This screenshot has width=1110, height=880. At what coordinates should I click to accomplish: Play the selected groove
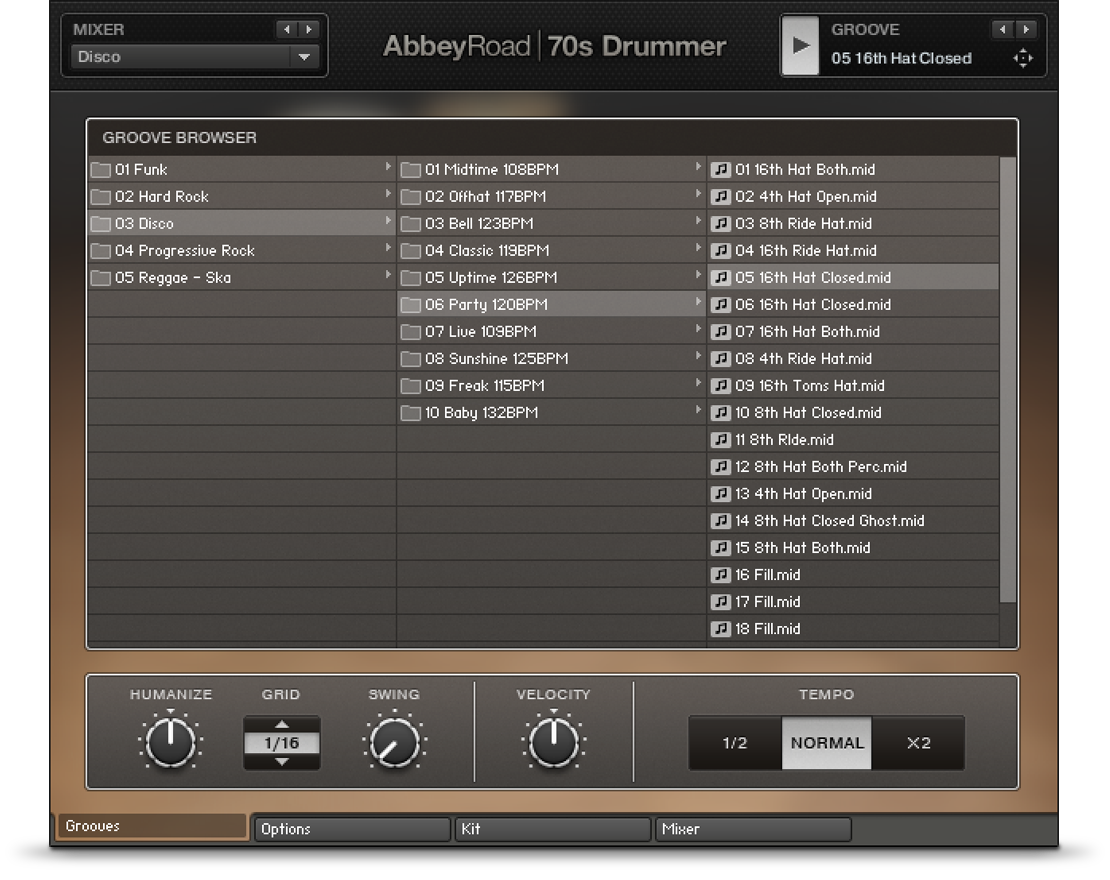pyautogui.click(x=801, y=46)
